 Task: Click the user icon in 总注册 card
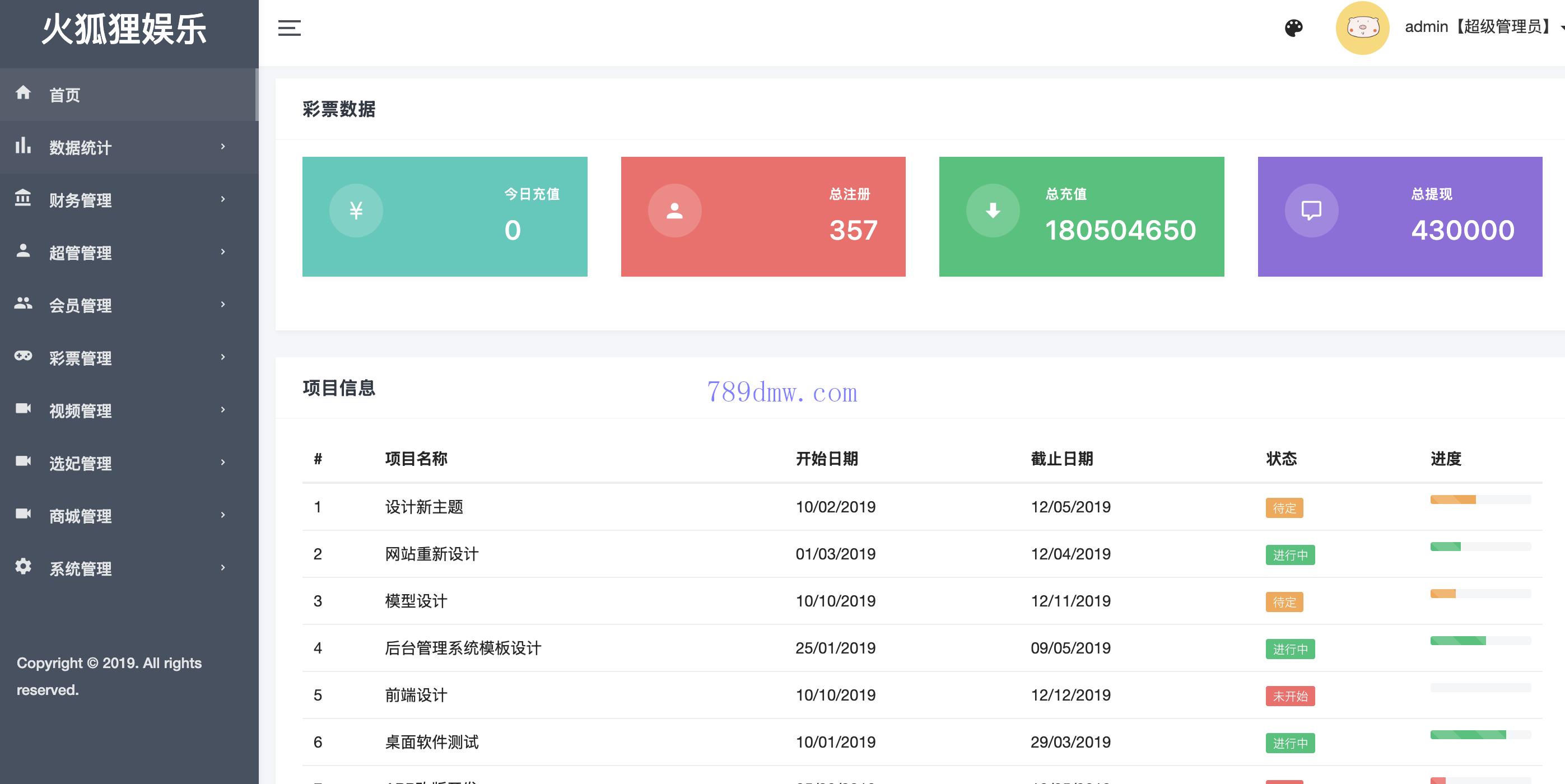tap(674, 211)
